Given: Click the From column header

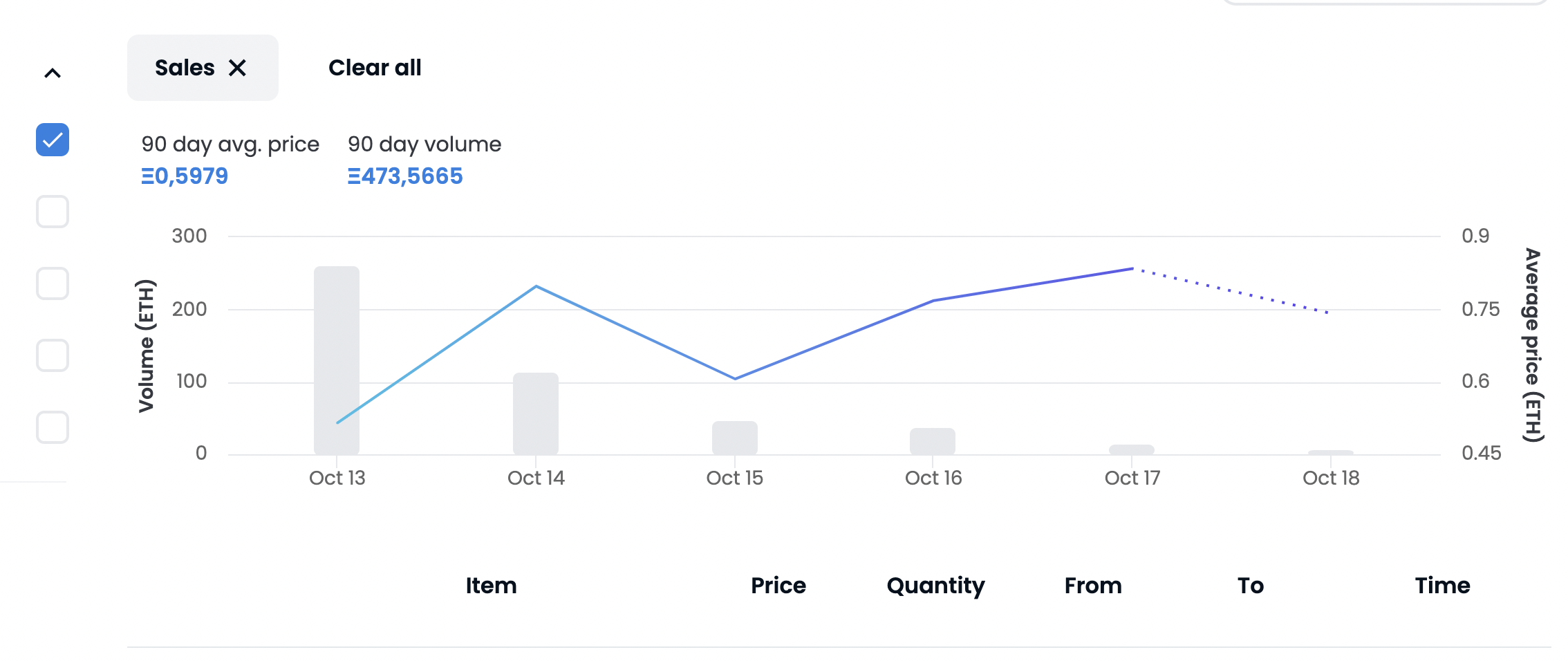Looking at the screenshot, I should coord(1093,586).
